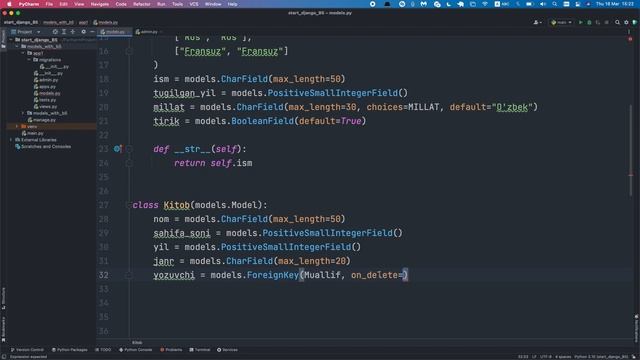Open the Version Control tool window
The width and height of the screenshot is (640, 360).
[x=27, y=350]
